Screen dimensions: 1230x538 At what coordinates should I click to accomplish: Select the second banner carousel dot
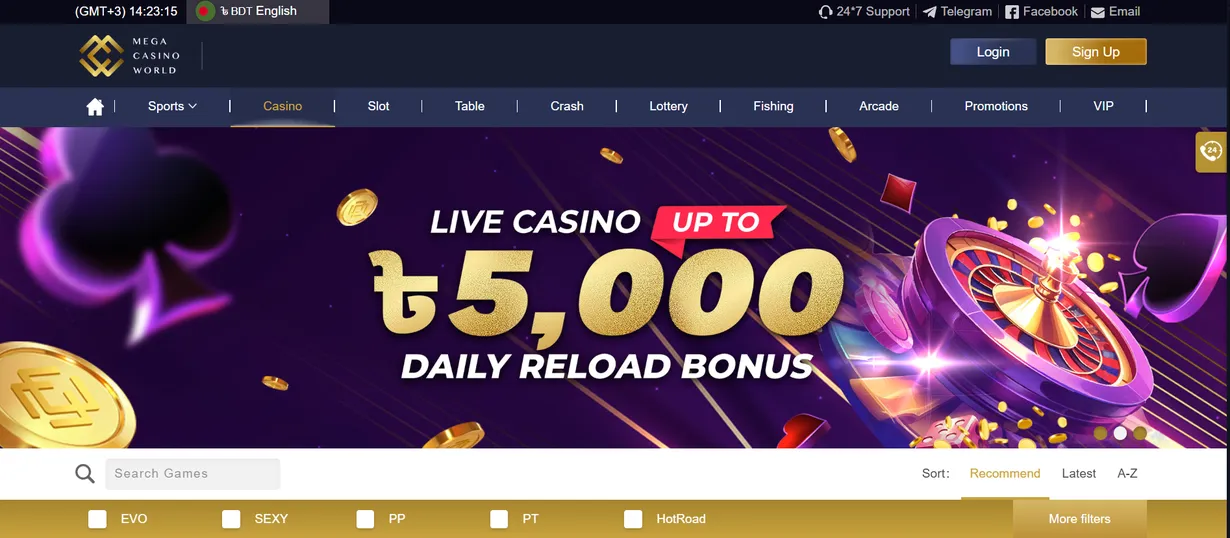tap(1120, 433)
